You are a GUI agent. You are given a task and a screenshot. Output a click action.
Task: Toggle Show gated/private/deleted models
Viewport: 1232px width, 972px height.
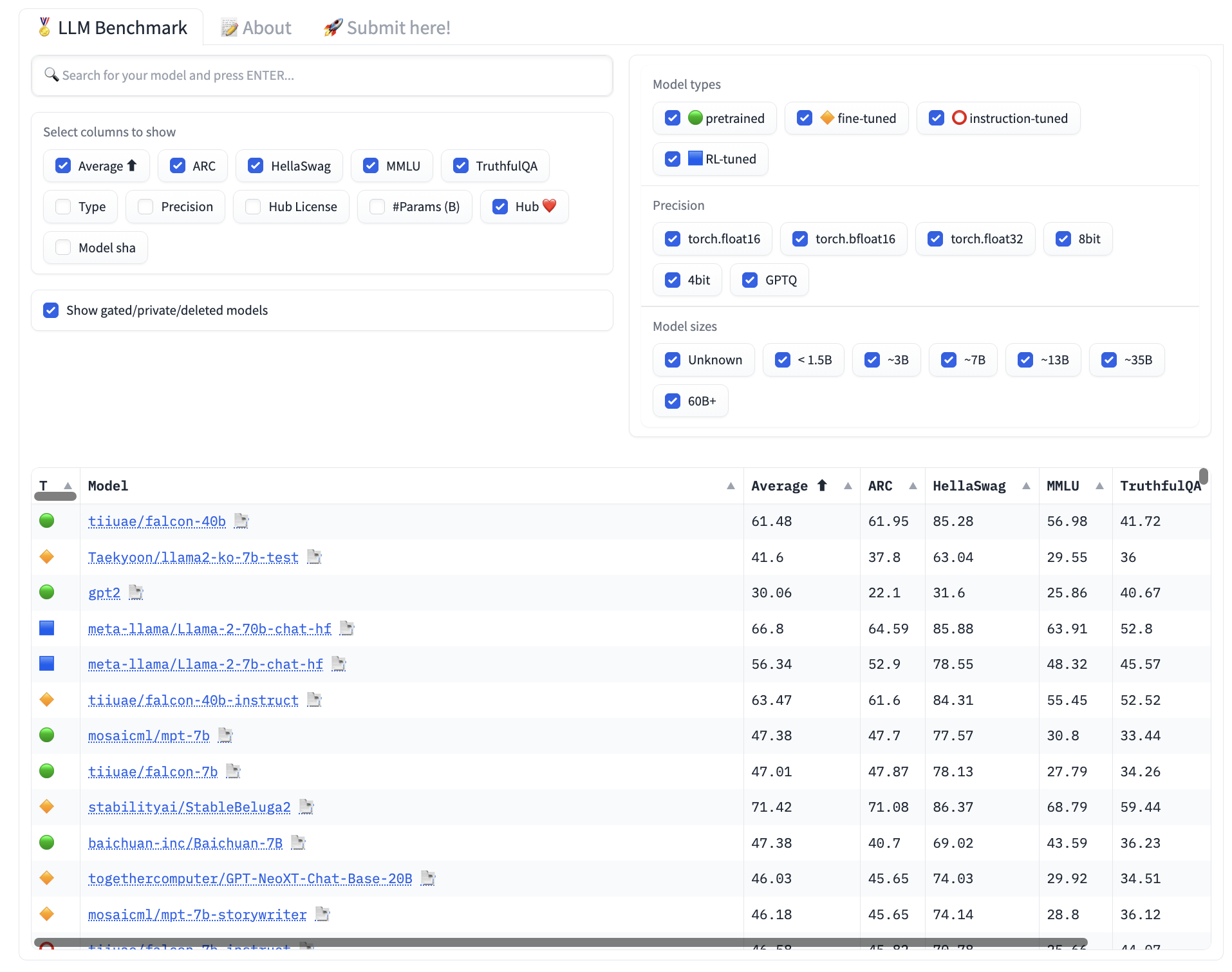(x=51, y=310)
